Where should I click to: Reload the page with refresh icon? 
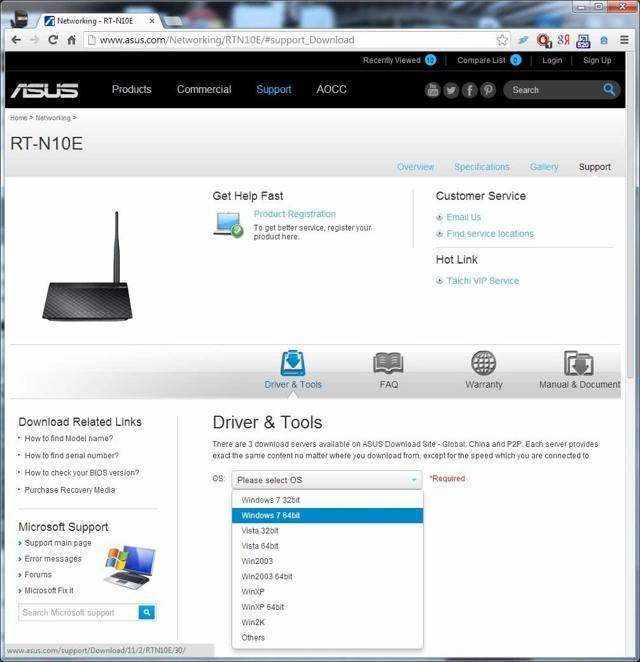(x=53, y=40)
